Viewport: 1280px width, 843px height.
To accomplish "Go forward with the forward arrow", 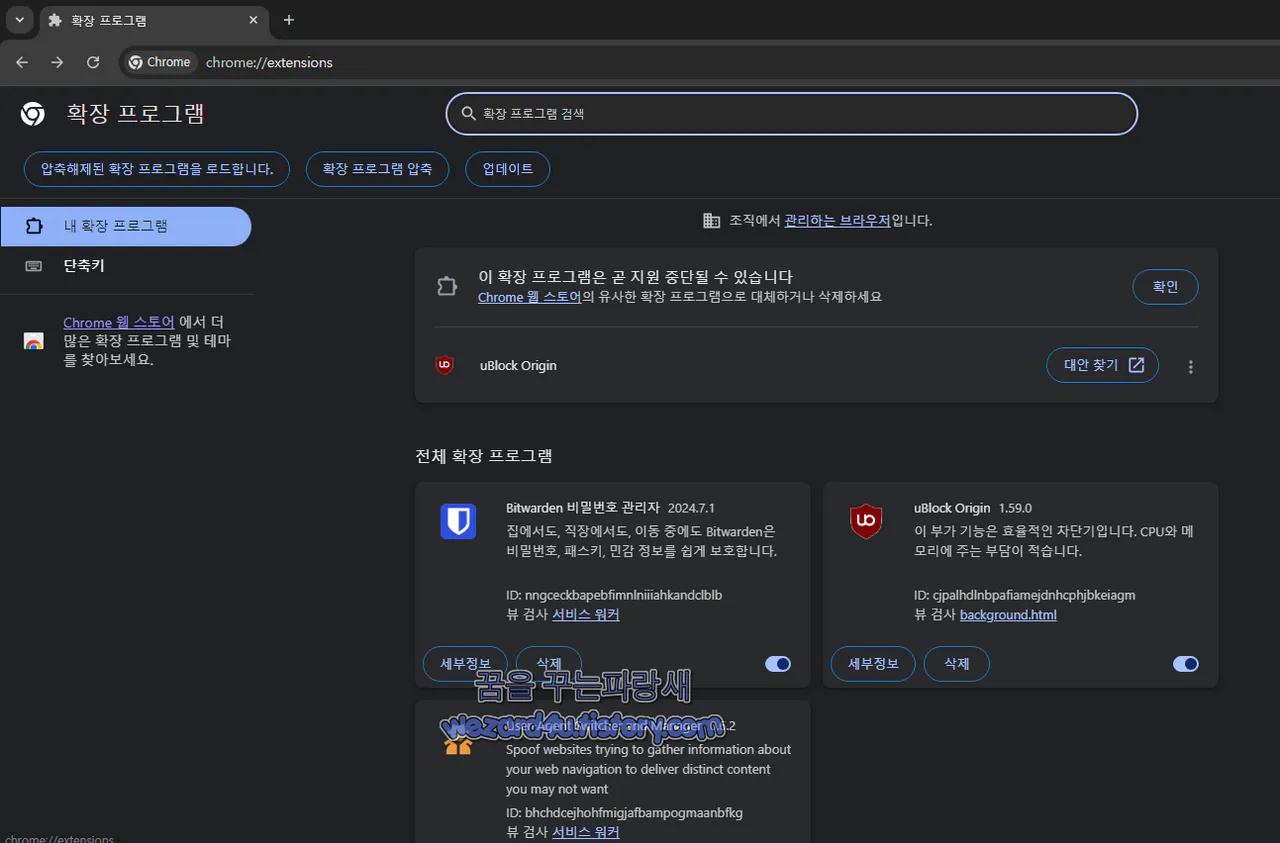I will point(57,62).
